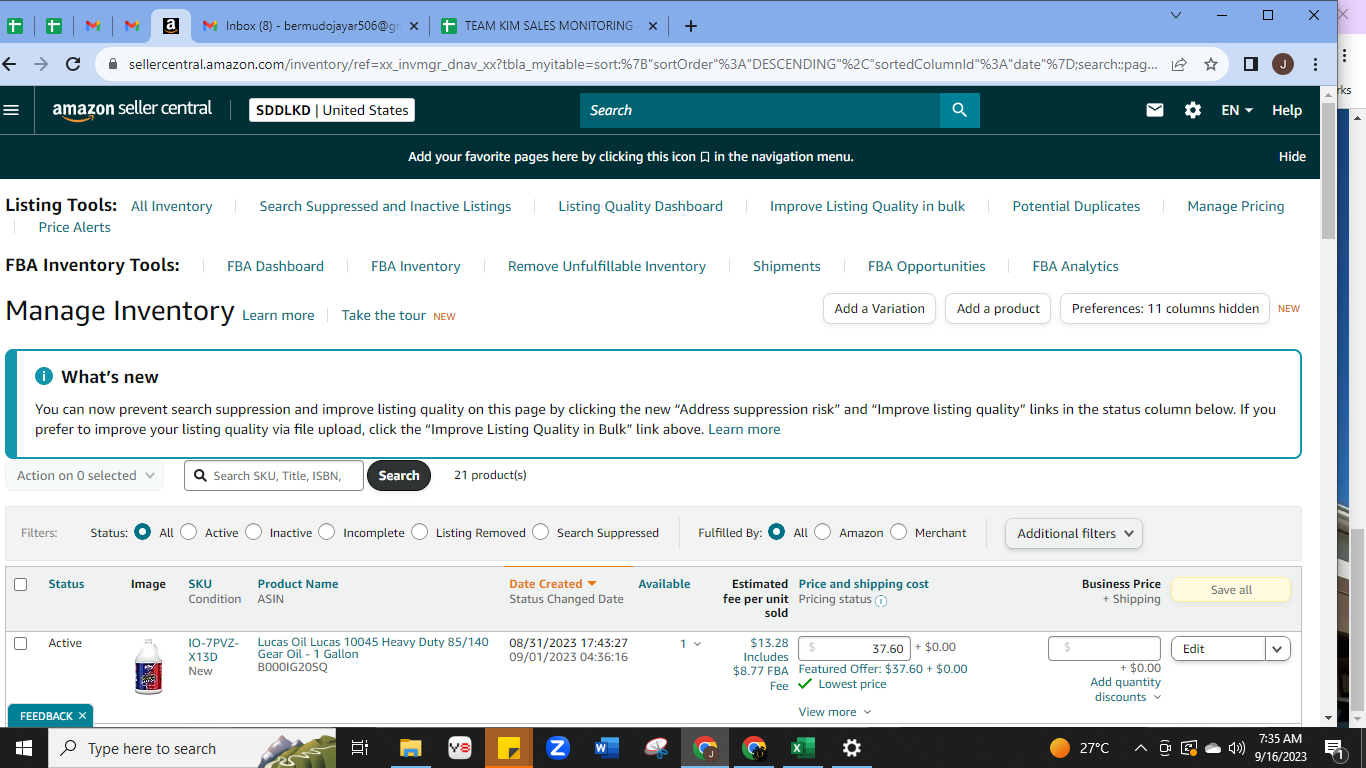Select the 'Incomplete' status filter
This screenshot has width=1366, height=768.
327,532
